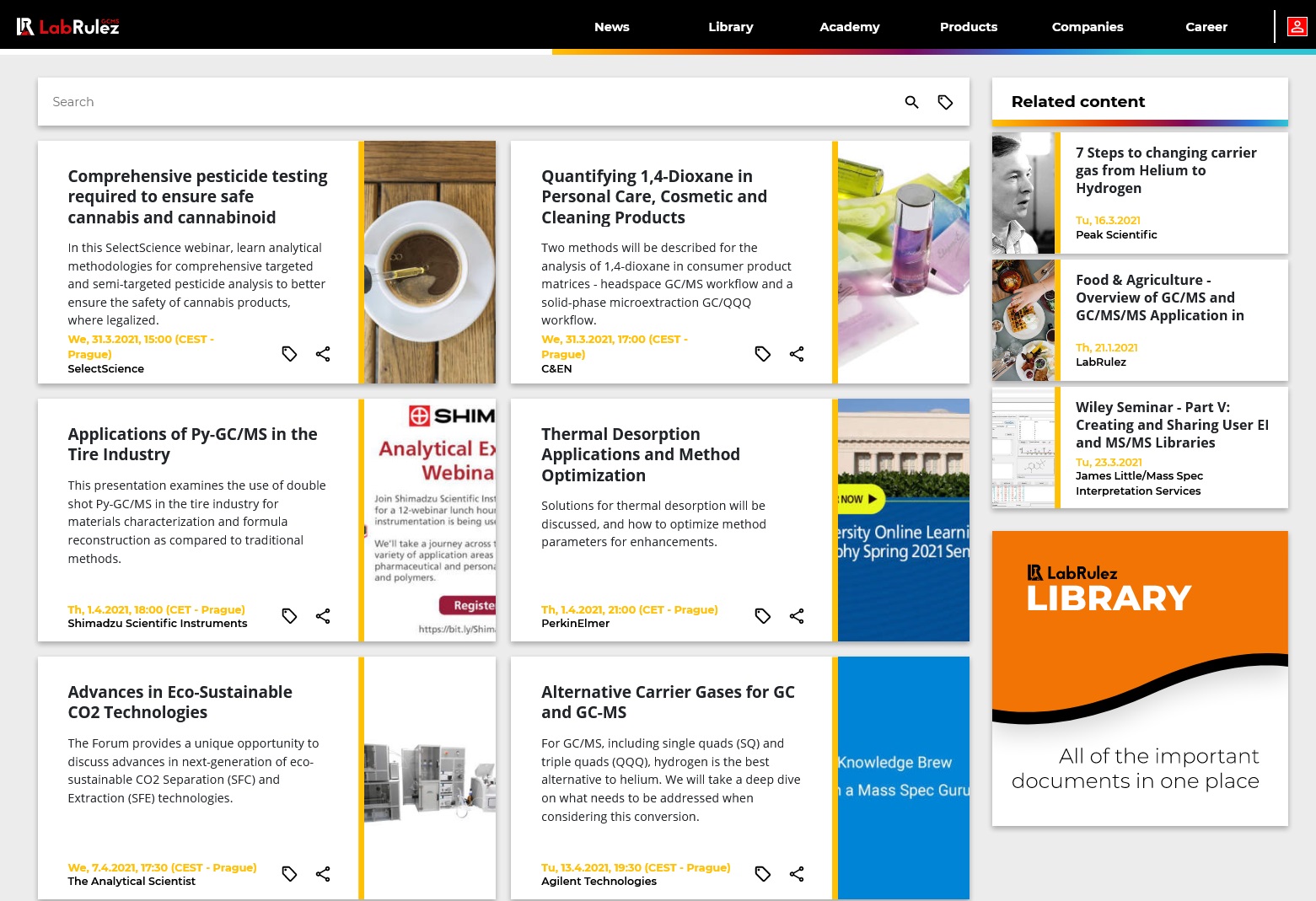Click the perfume bottles thumbnail image
Screen dimensions: 1316x901
pos(904,262)
